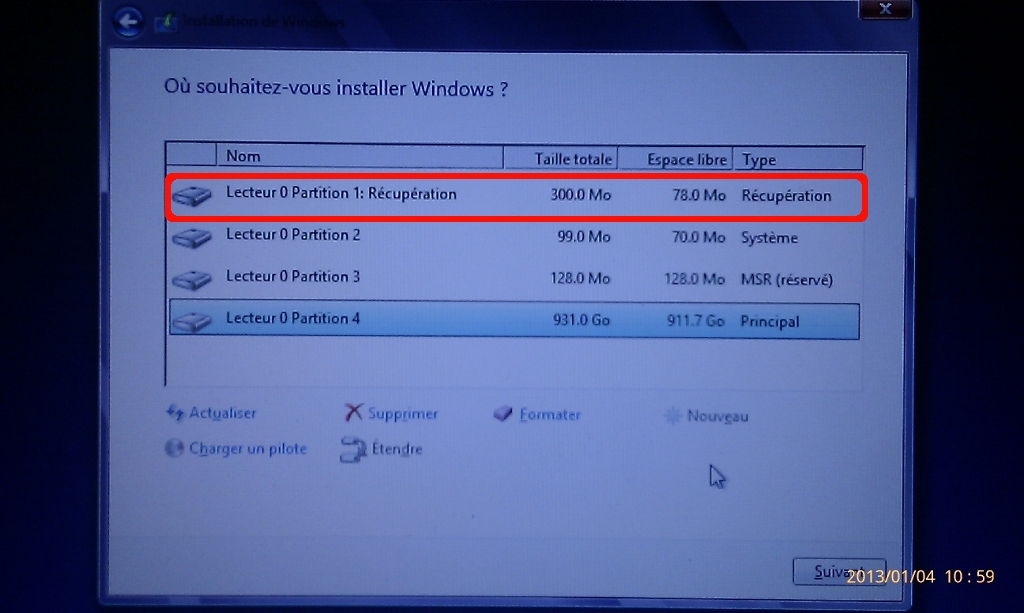1024x613 pixels.
Task: Delete partition with Supprimer link
Action: (403, 414)
